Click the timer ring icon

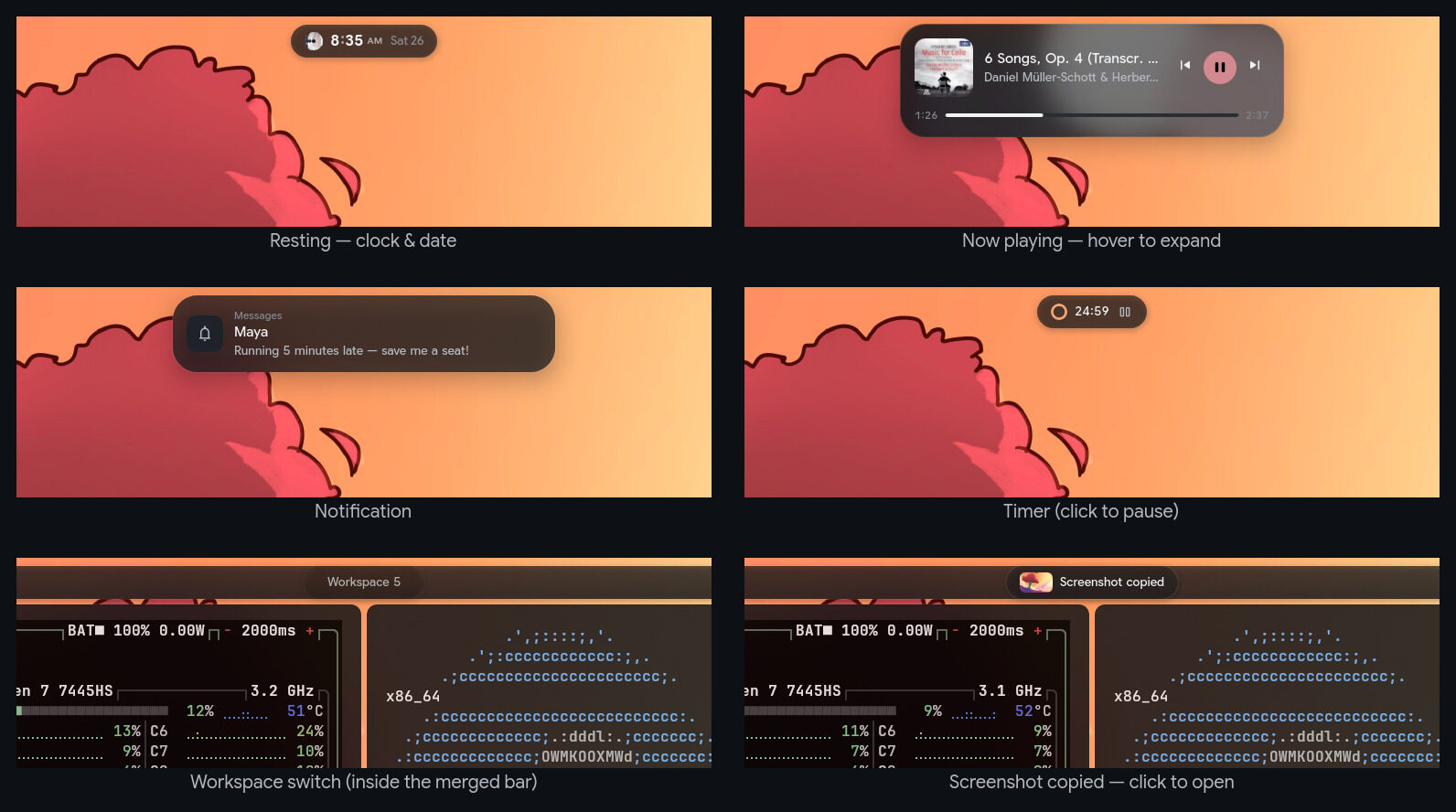click(x=1059, y=312)
